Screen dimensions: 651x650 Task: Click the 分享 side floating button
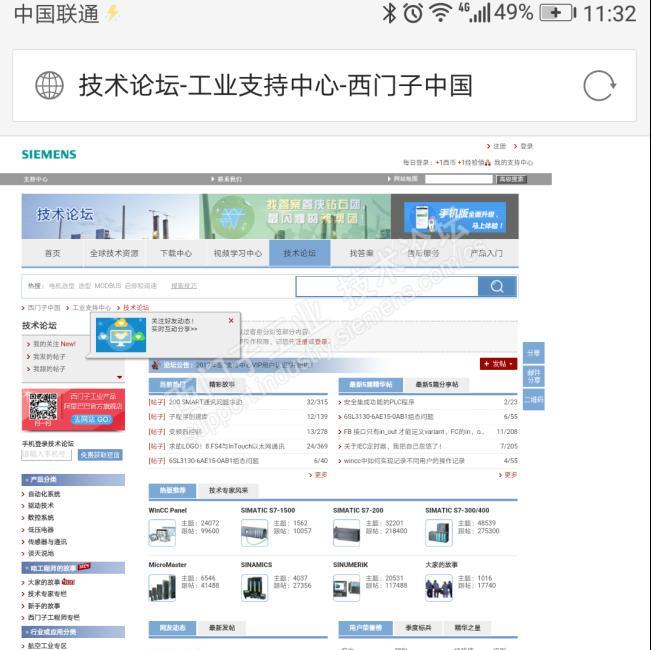pos(534,353)
